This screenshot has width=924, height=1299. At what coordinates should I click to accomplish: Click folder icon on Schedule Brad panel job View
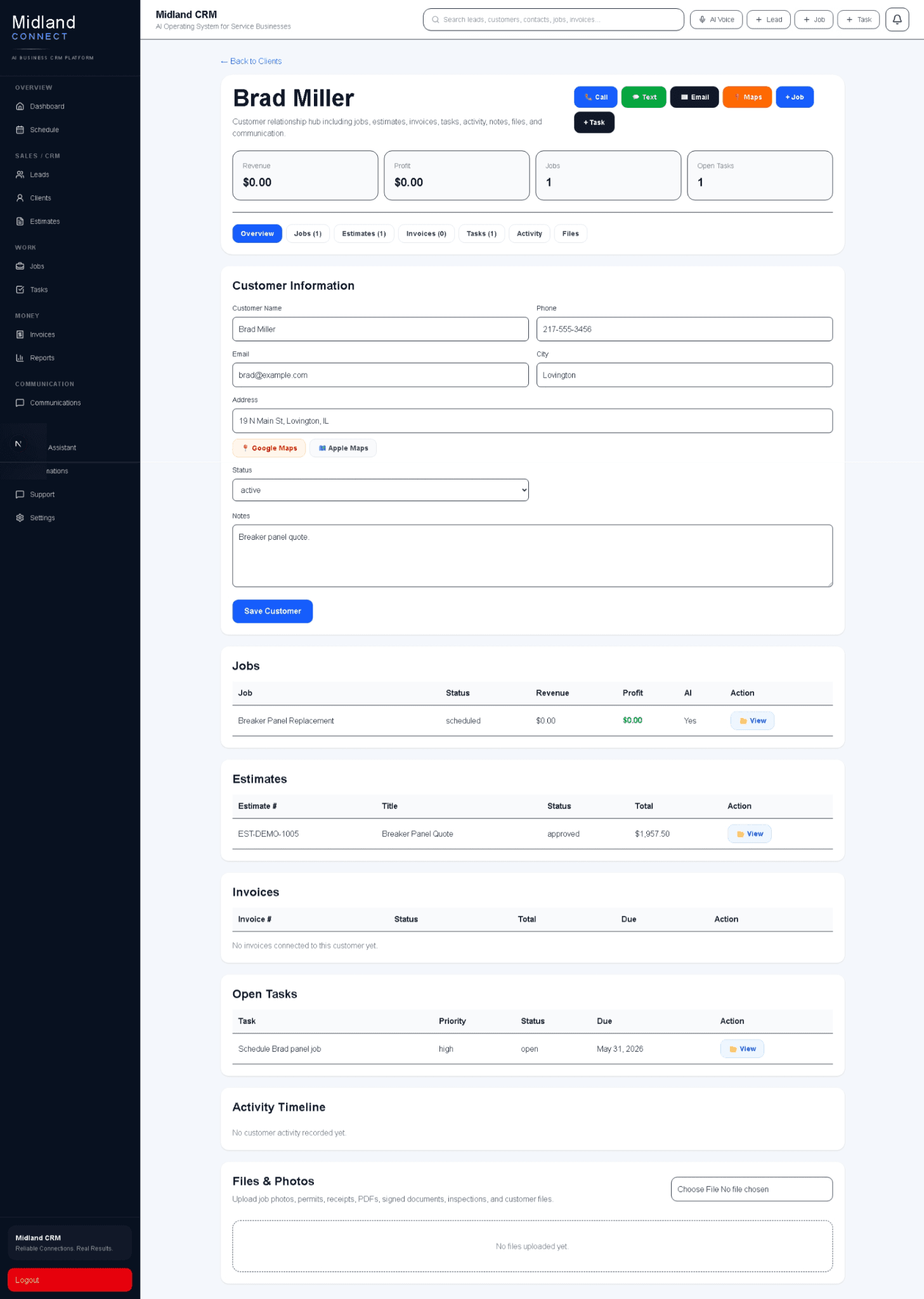[x=733, y=1049]
